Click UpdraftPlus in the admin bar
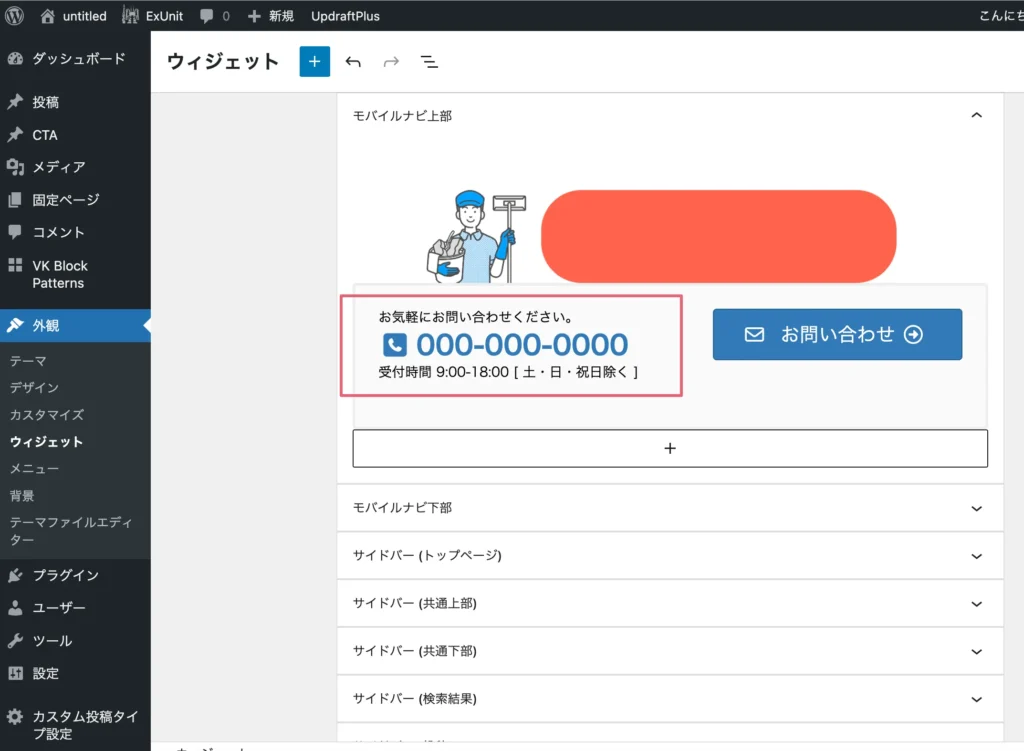Viewport: 1024px width, 751px height. click(345, 16)
